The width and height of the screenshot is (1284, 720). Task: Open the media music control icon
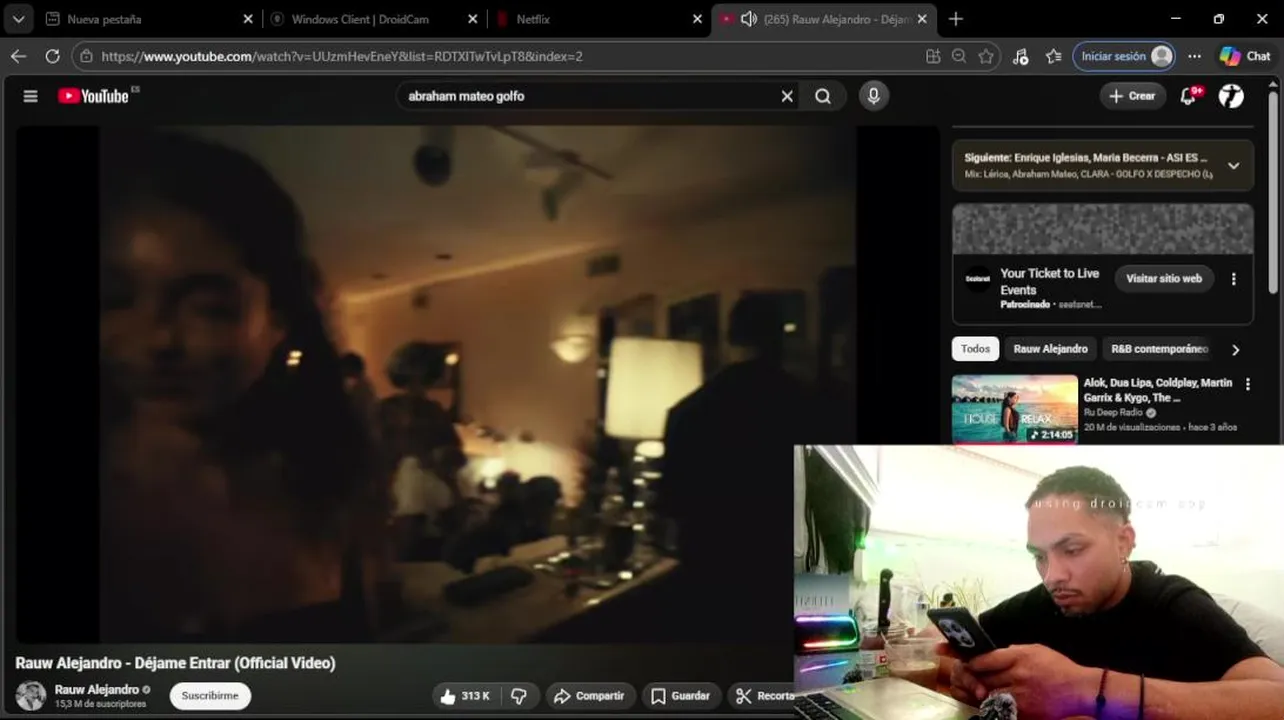pyautogui.click(x=1020, y=56)
